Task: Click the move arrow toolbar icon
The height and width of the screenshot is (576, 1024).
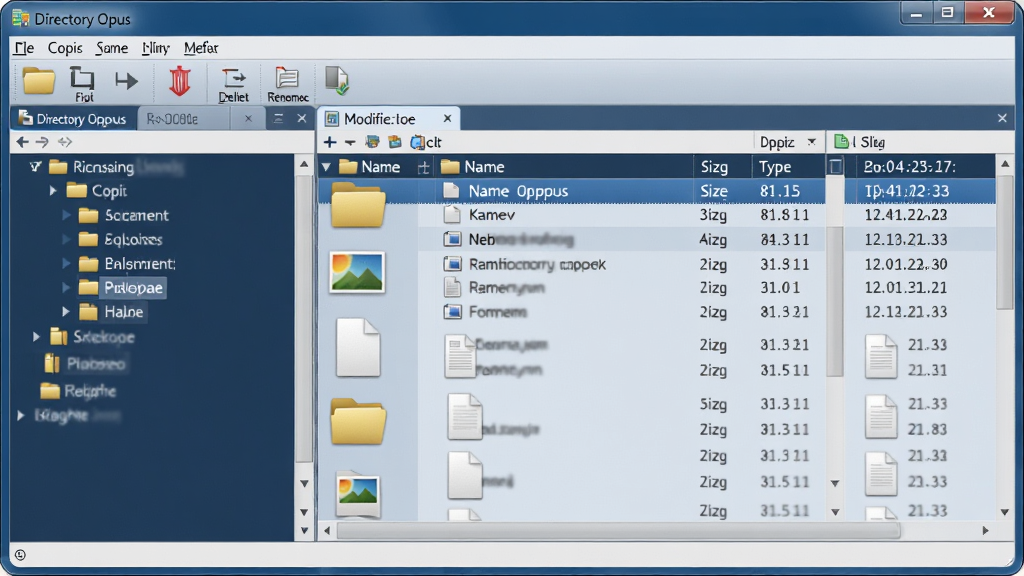Action: click(126, 81)
